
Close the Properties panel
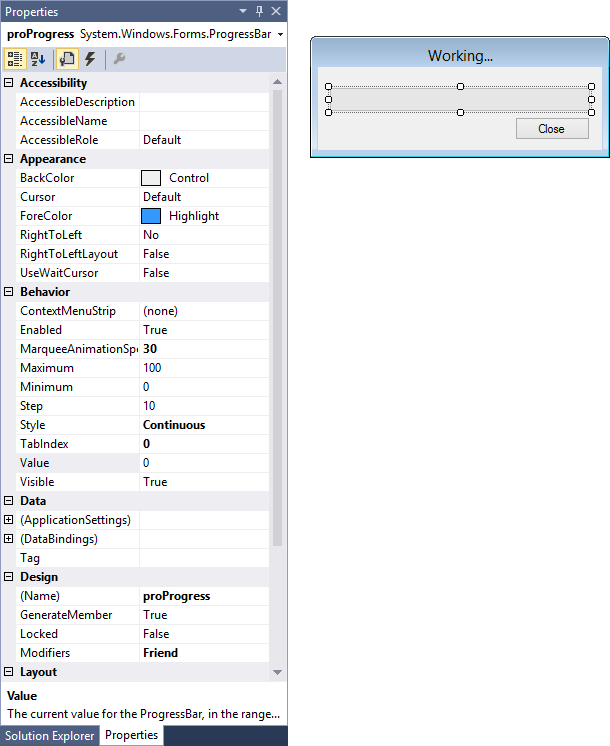coord(277,12)
